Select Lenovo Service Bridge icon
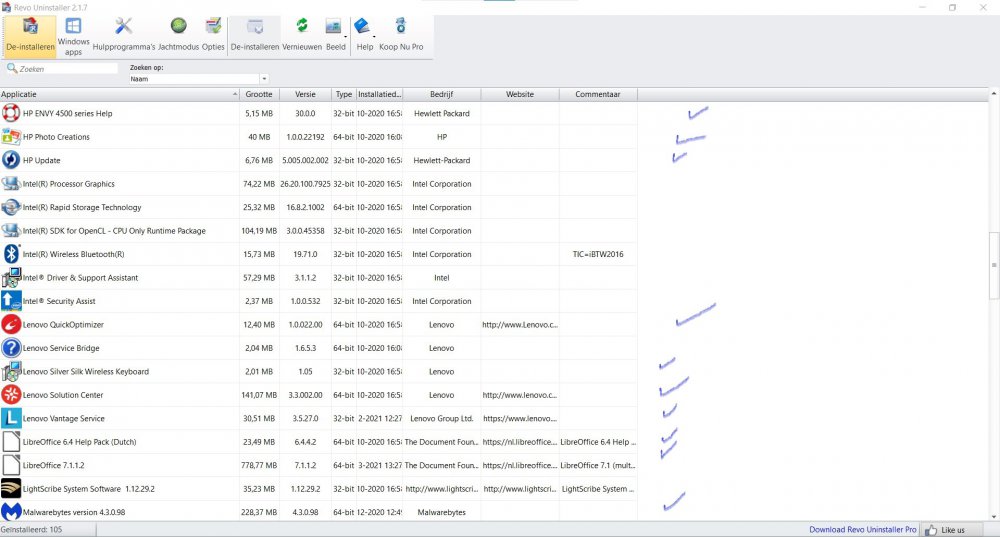Viewport: 1000px width, 537px height. coord(11,348)
